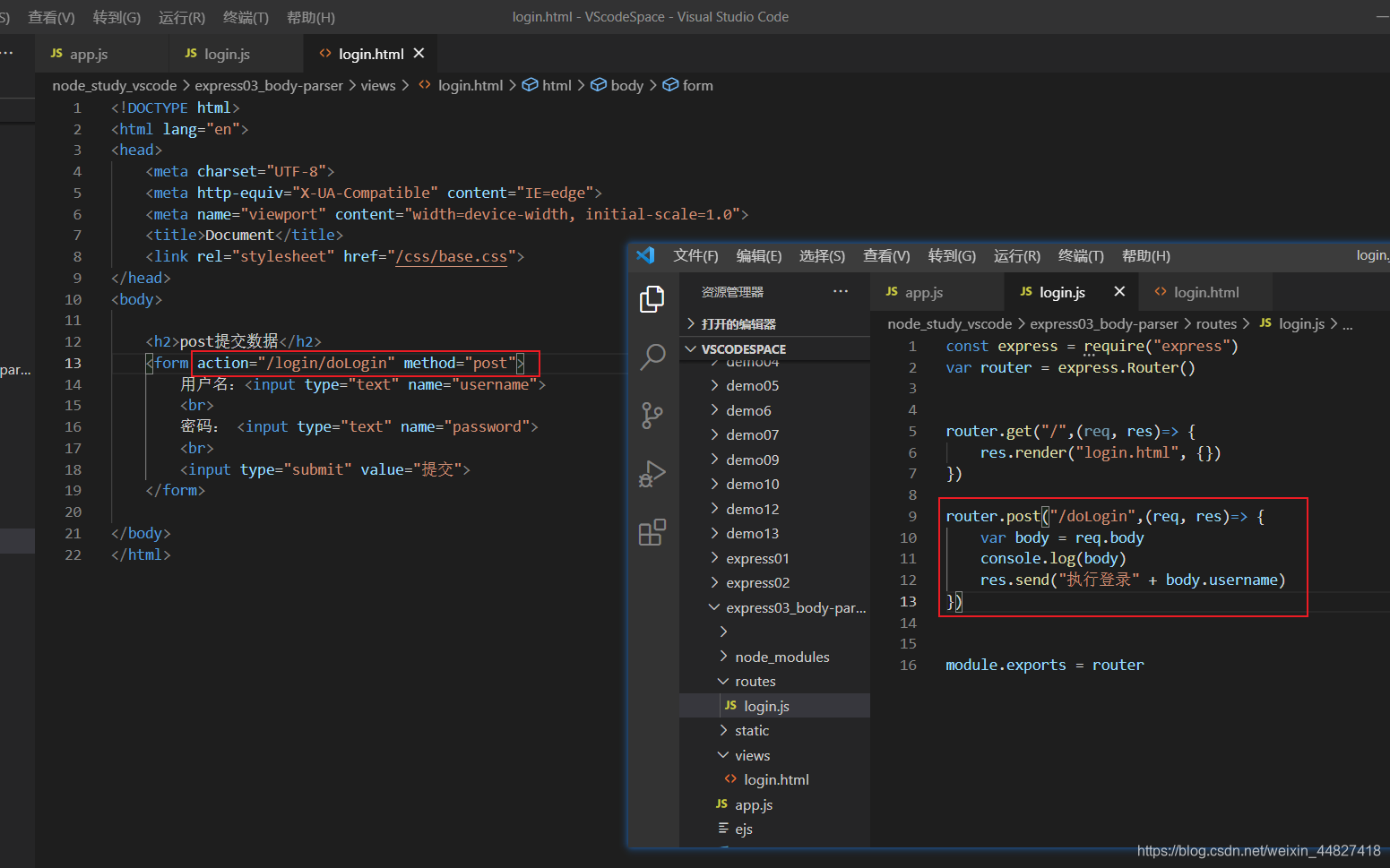Open Search view in front window activity bar
The image size is (1390, 868).
pyautogui.click(x=652, y=357)
